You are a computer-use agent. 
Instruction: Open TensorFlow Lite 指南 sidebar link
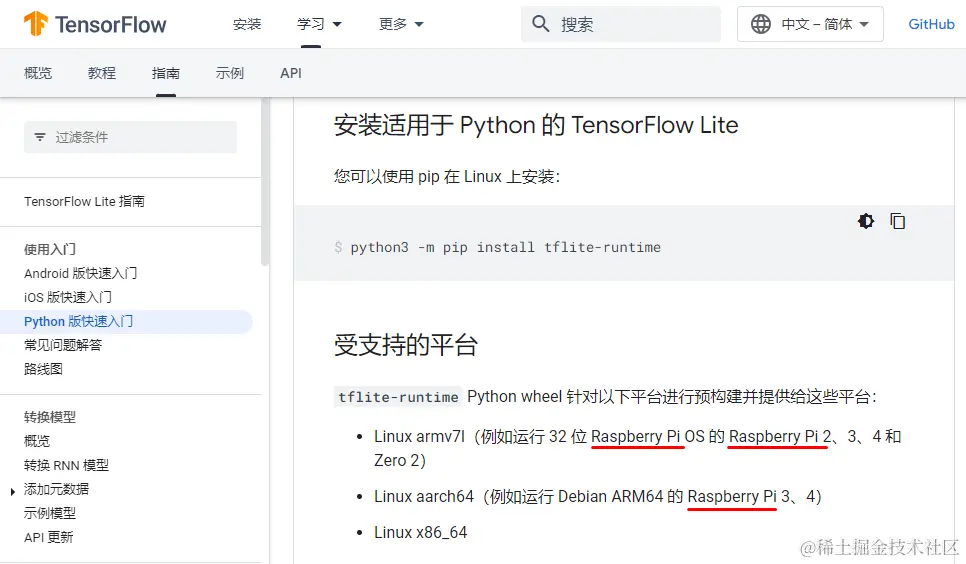tap(84, 201)
